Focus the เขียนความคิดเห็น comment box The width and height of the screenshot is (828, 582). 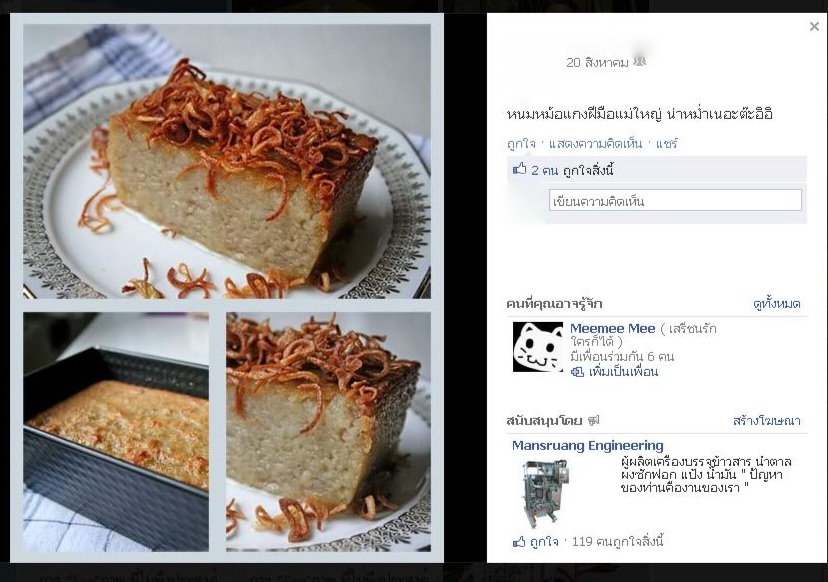[x=675, y=201]
